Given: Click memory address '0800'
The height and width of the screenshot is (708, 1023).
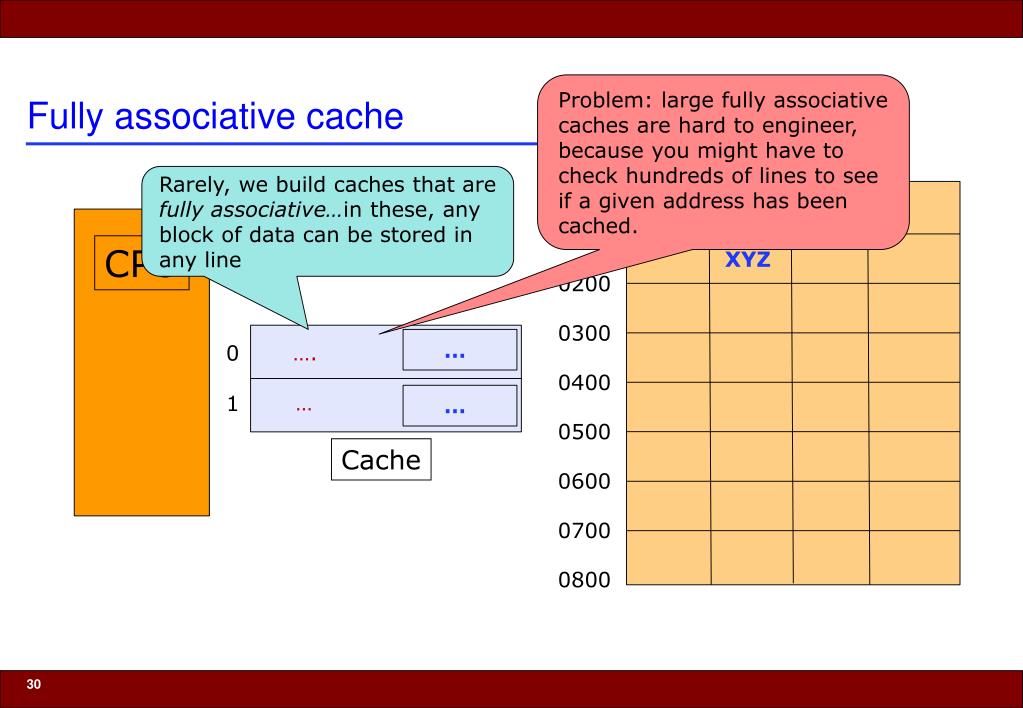Looking at the screenshot, I should tap(584, 579).
